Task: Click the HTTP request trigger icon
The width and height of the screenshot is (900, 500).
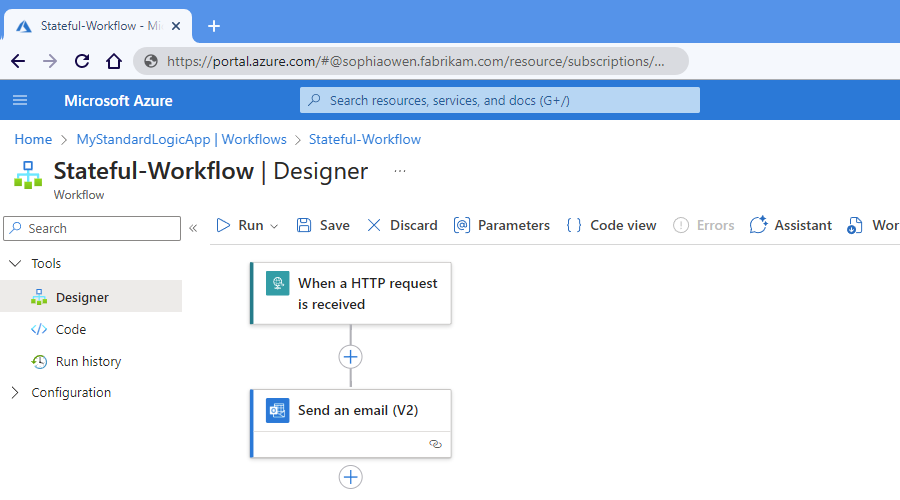Action: [277, 283]
